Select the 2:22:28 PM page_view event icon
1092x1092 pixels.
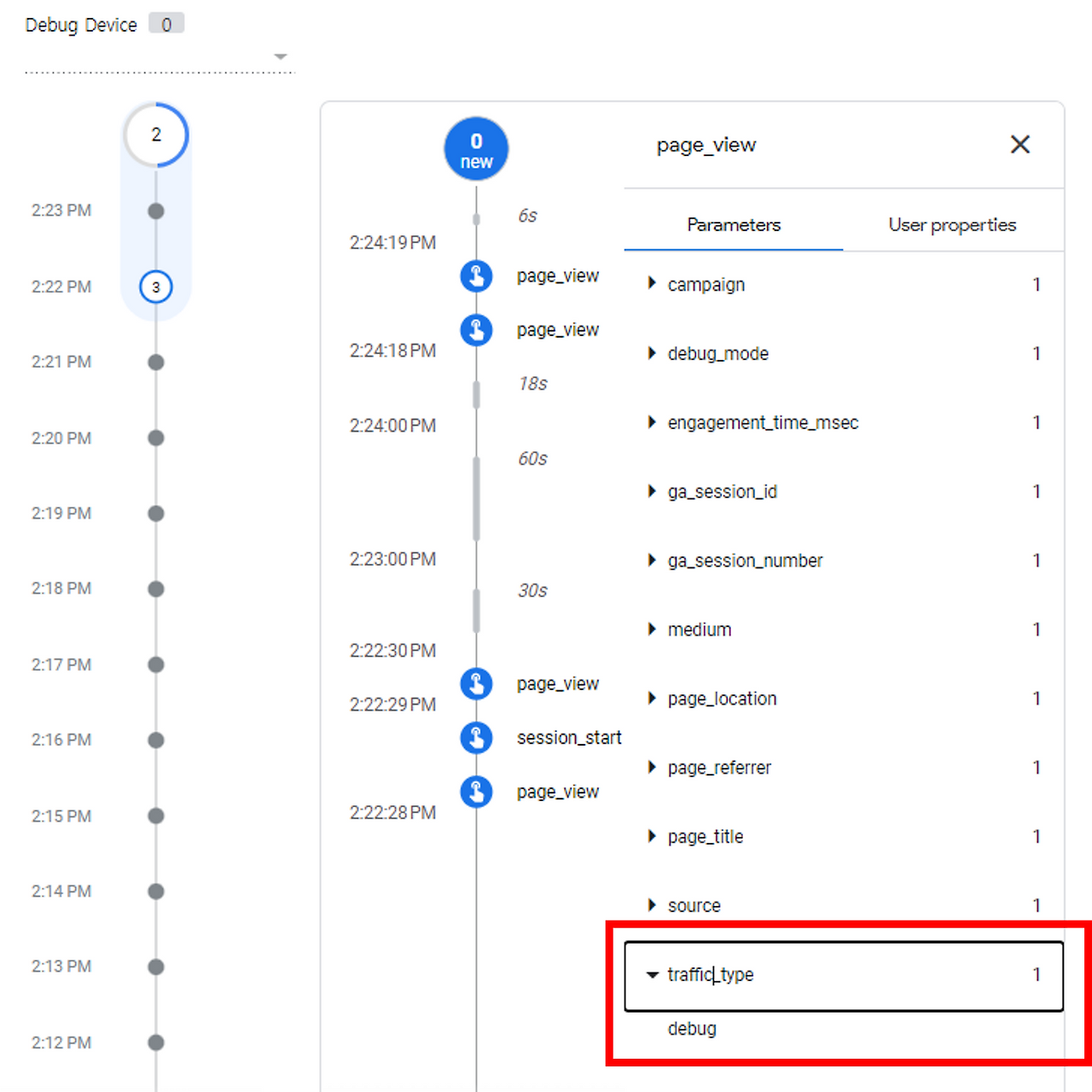coord(476,792)
